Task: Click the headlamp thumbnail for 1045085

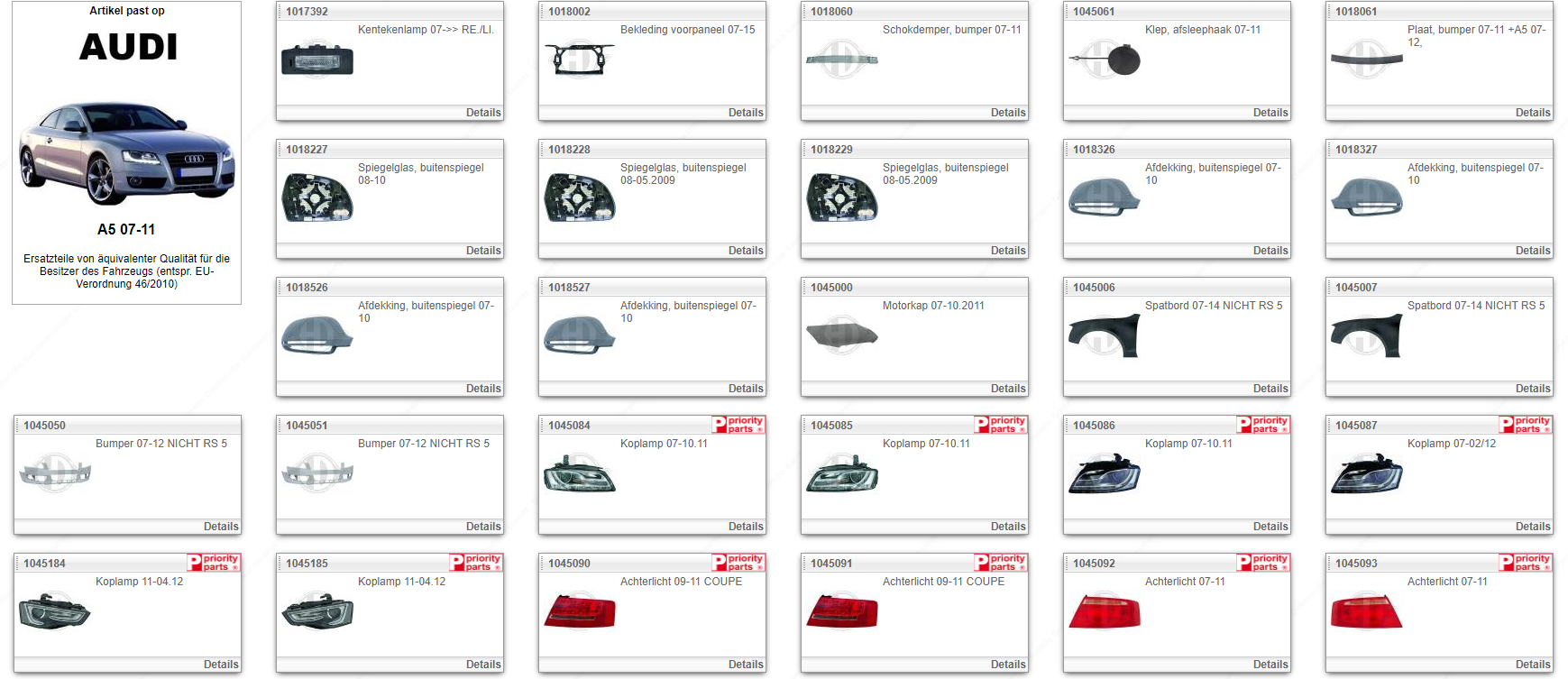Action: 842,473
